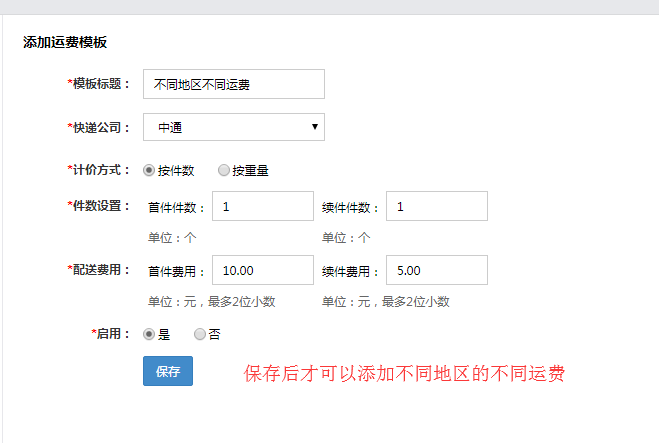Click the 添加运费模板 heading

(x=65, y=43)
